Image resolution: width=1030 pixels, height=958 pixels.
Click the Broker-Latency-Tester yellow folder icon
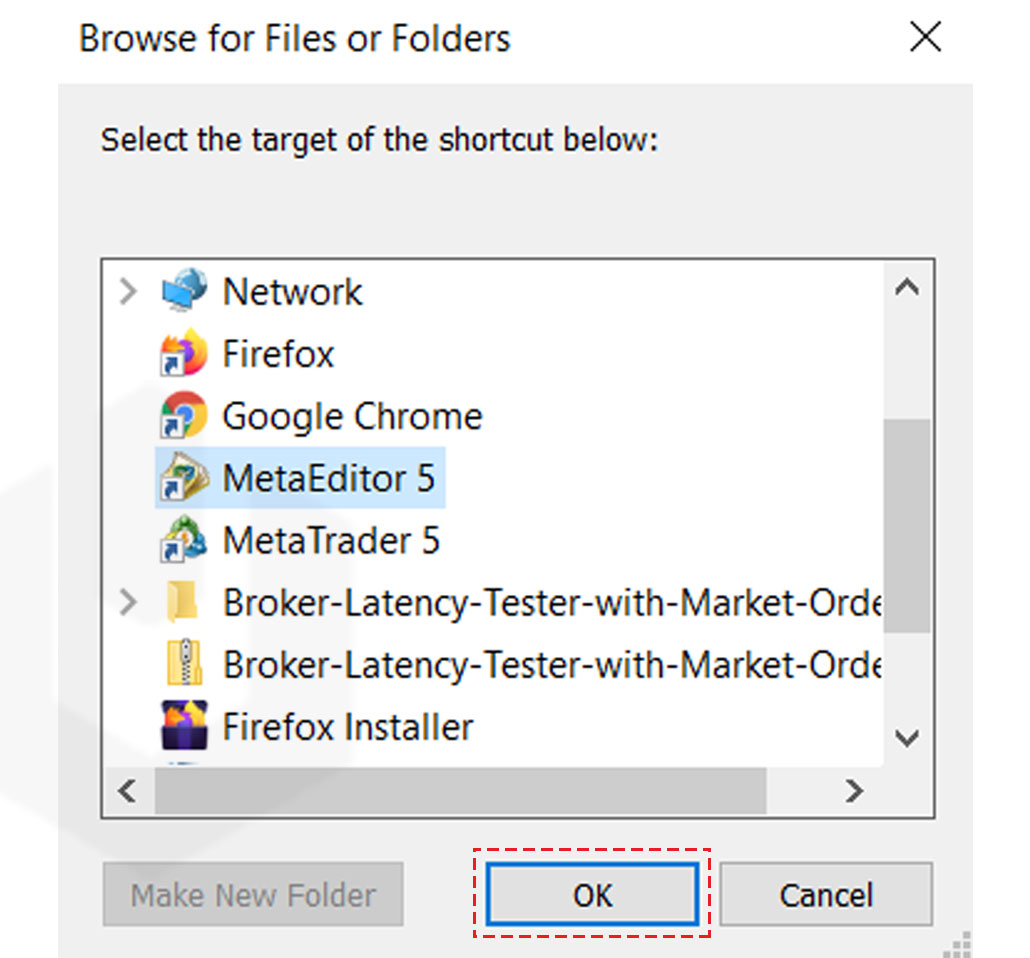[x=183, y=602]
